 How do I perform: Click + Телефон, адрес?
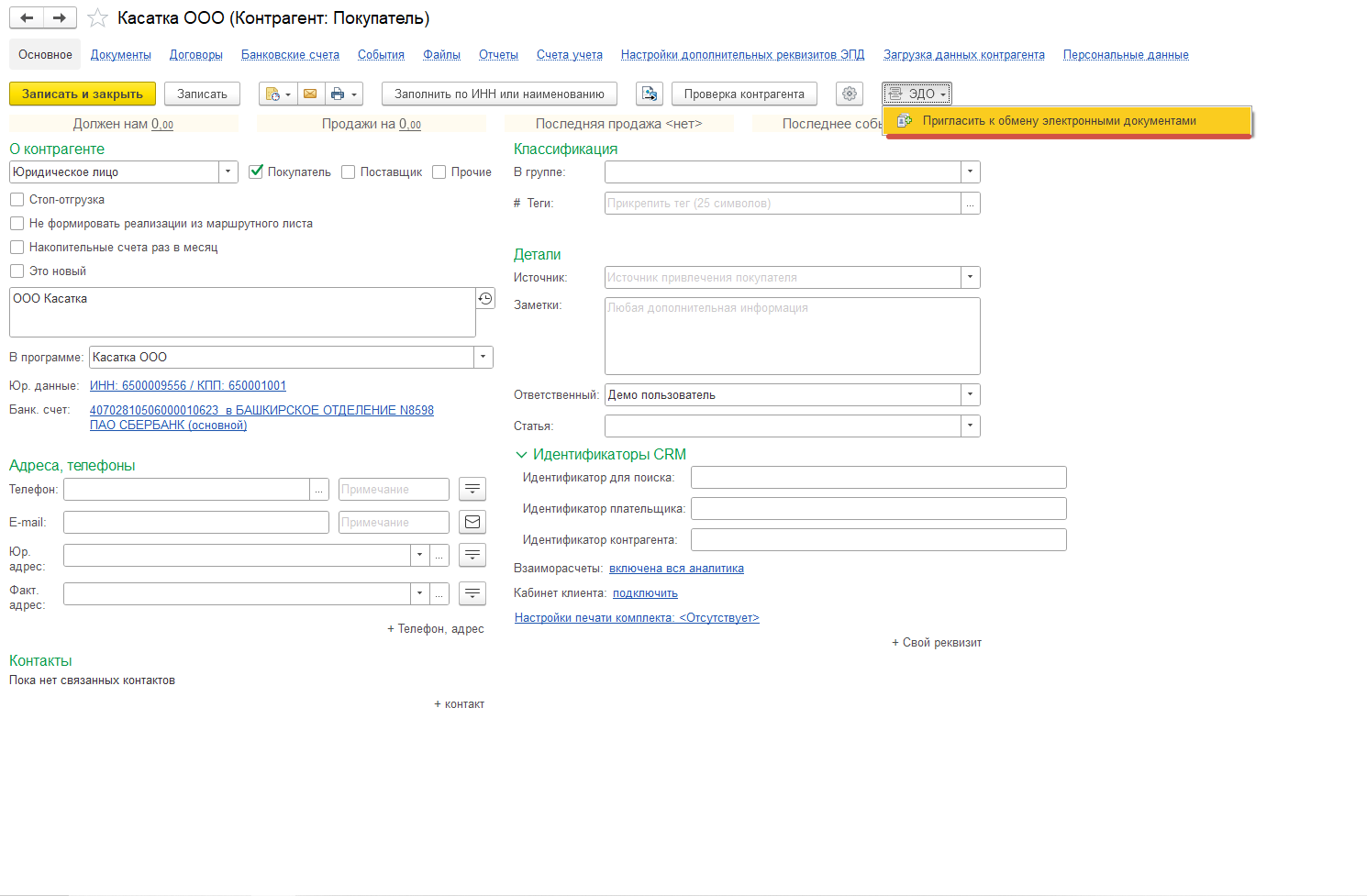click(436, 629)
